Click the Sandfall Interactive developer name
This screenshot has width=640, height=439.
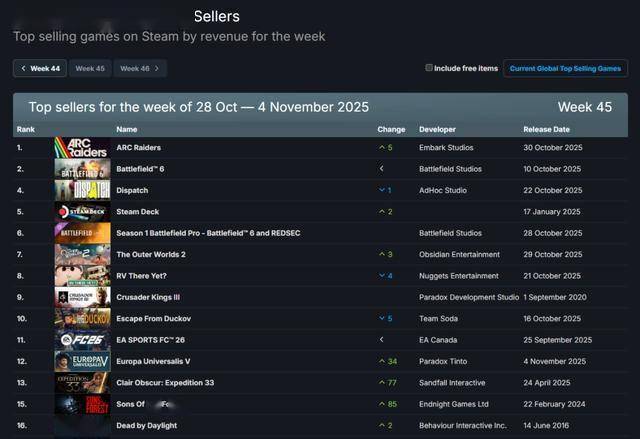point(452,383)
